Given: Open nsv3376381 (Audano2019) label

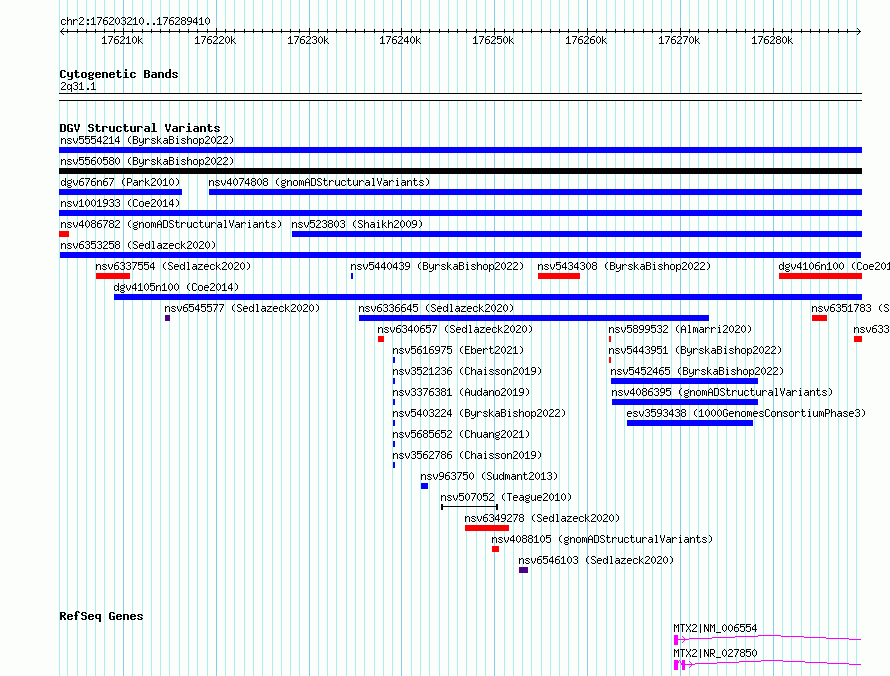Looking at the screenshot, I should pyautogui.click(x=461, y=392).
